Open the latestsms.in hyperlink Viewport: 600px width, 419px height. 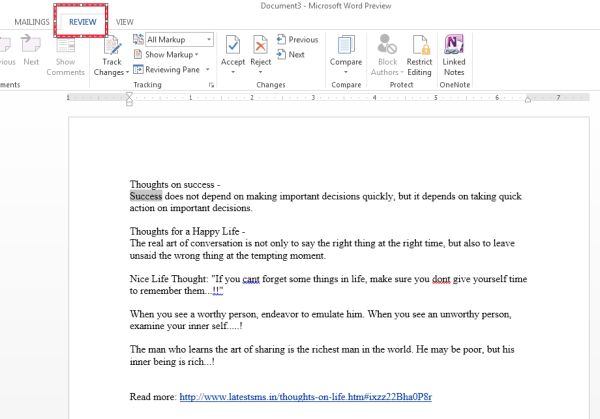coord(305,397)
